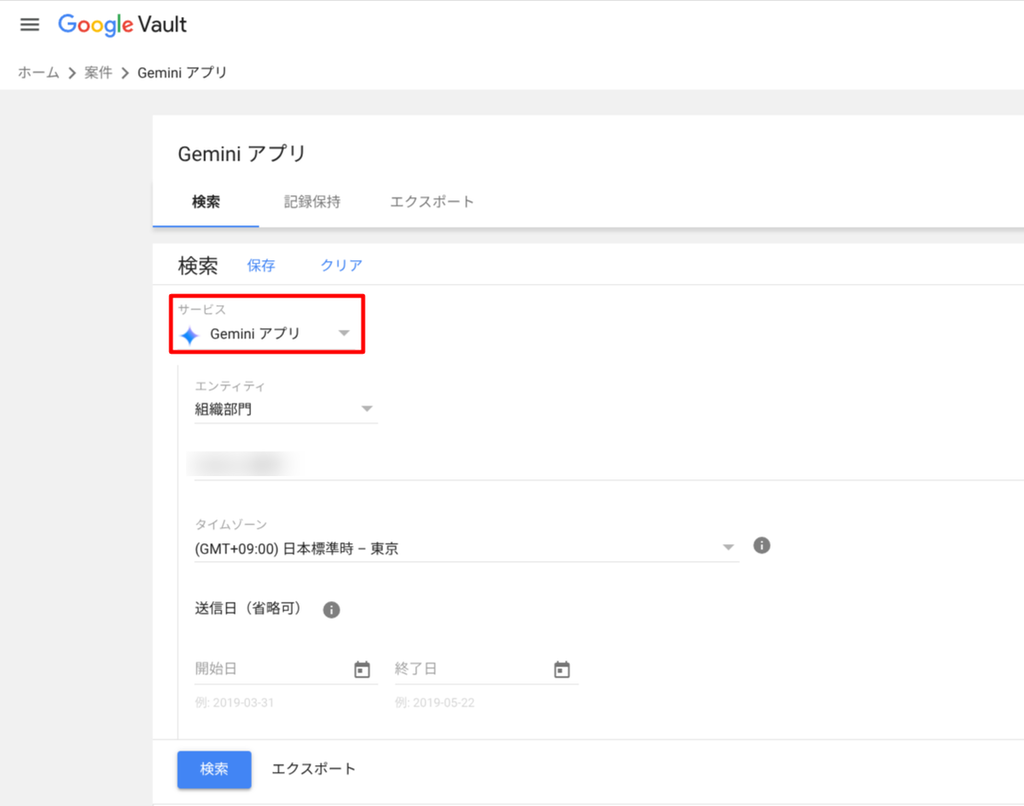Open the サービス dropdown showing Gemini アプリ
1024x806 pixels.
[x=266, y=334]
